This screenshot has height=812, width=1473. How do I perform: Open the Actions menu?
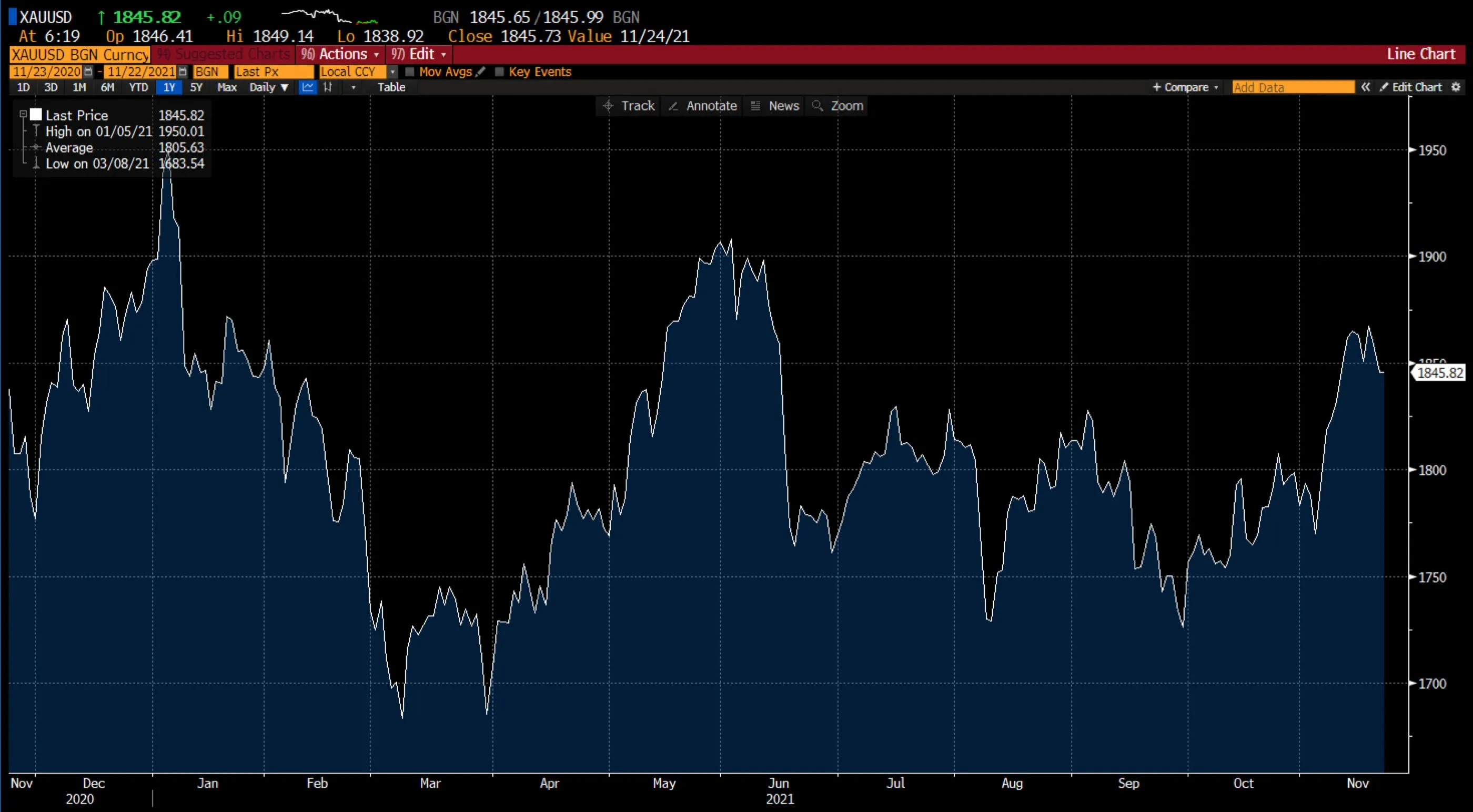click(x=340, y=54)
